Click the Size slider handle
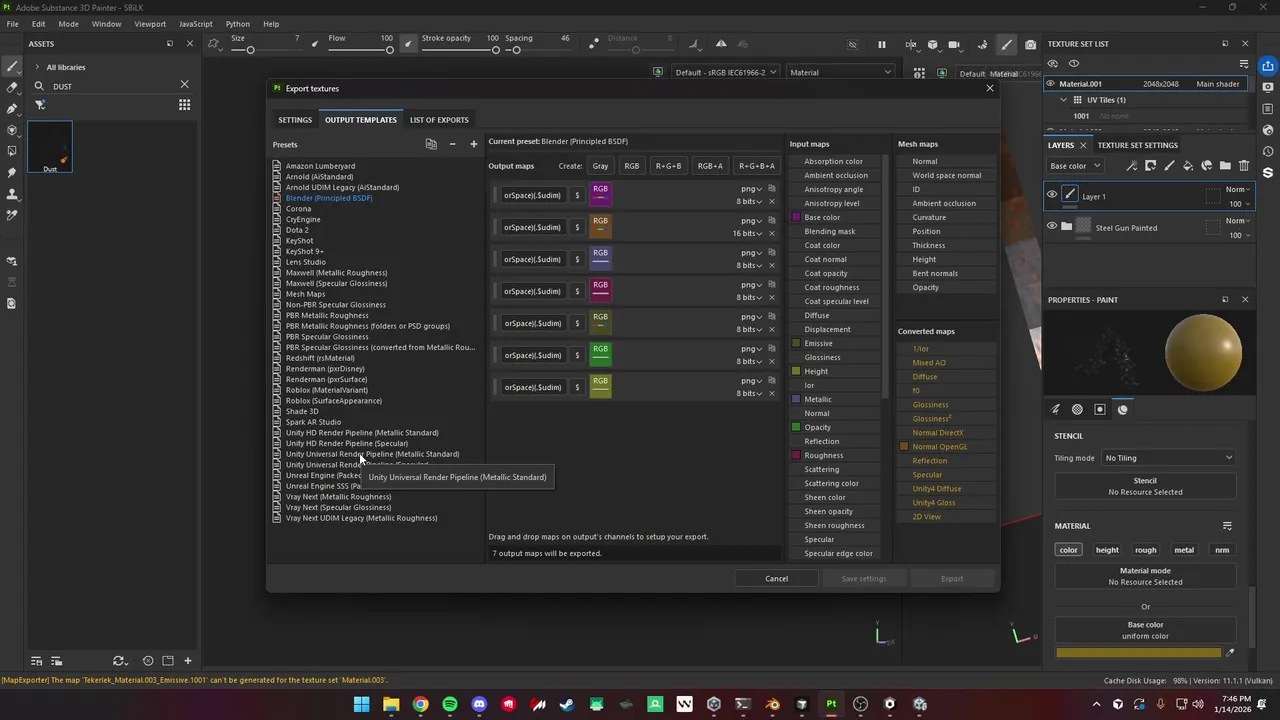This screenshot has height=720, width=1280. [x=250, y=50]
